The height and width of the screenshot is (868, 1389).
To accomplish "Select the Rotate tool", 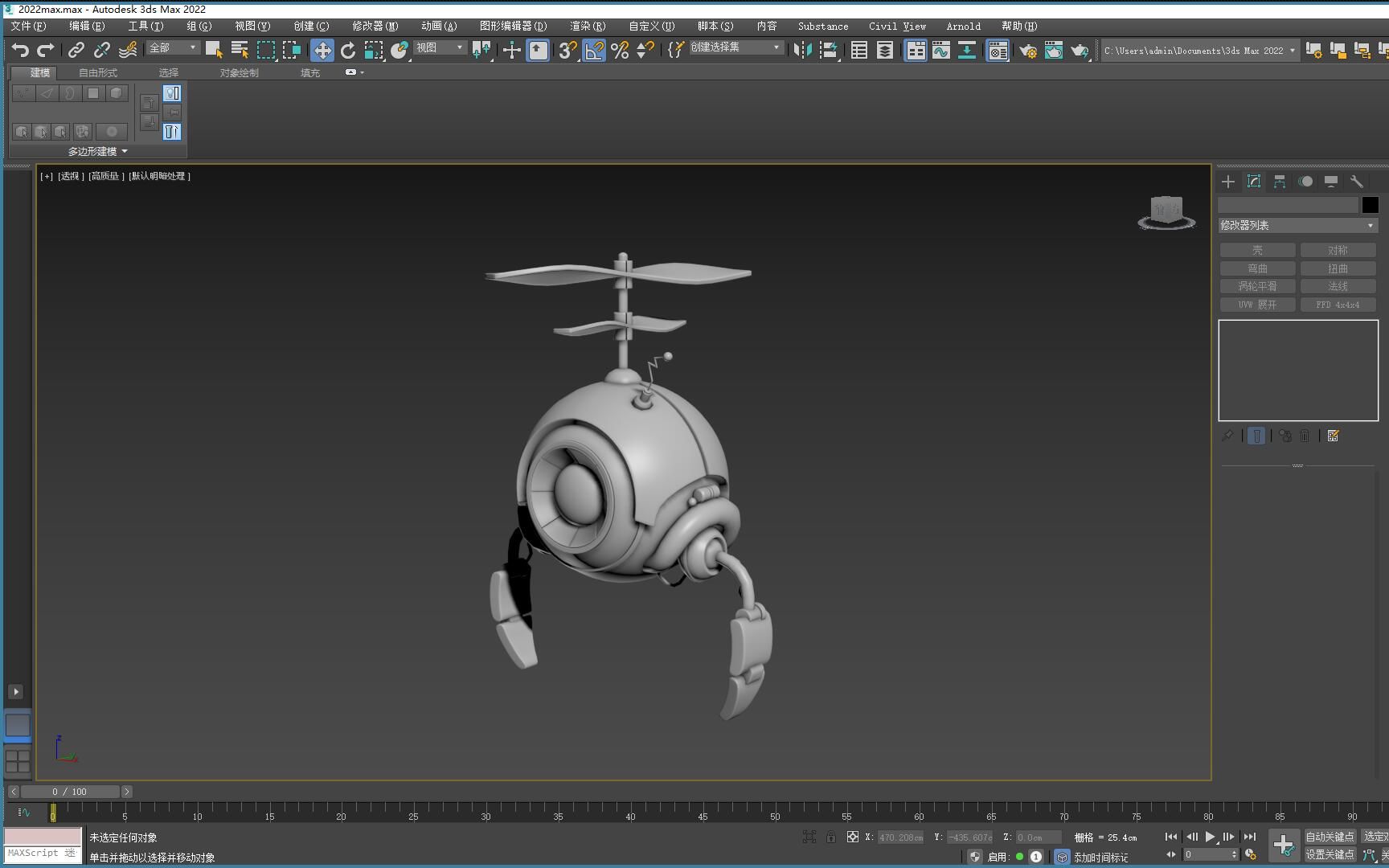I will 347,50.
